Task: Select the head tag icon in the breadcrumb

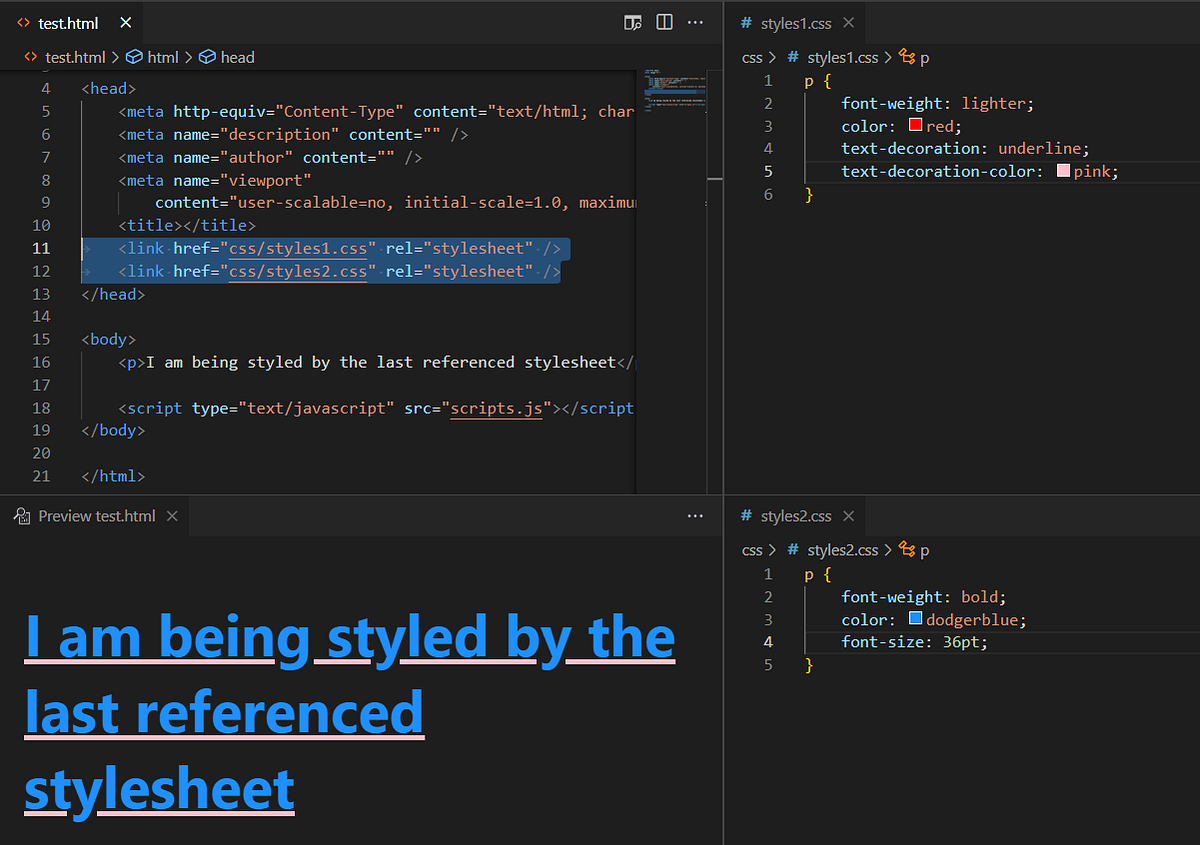Action: coord(206,57)
